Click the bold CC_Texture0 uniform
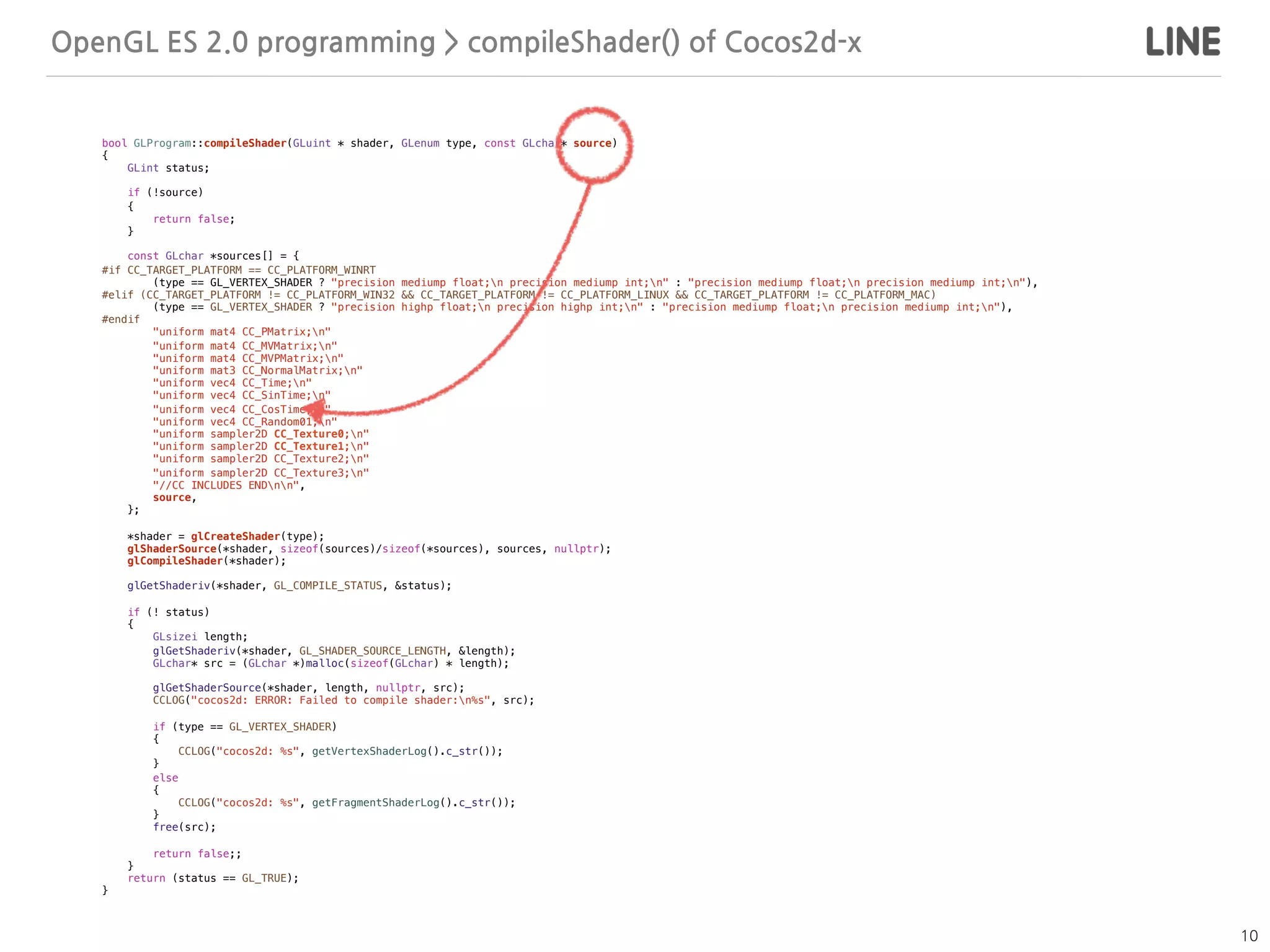The height and width of the screenshot is (952, 1270). tap(308, 434)
